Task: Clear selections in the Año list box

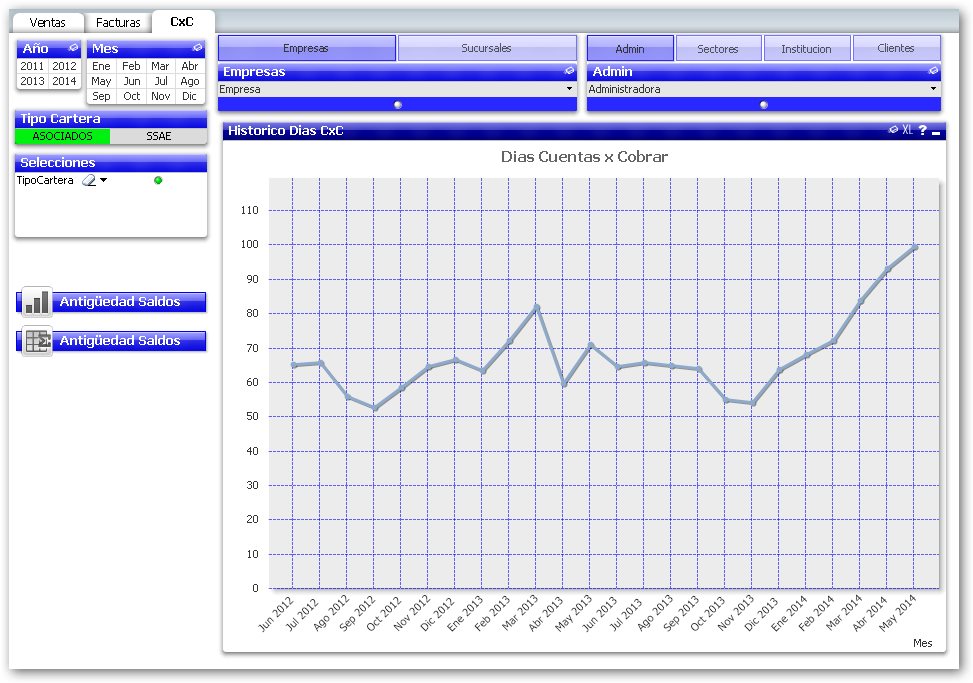Action: (73, 48)
